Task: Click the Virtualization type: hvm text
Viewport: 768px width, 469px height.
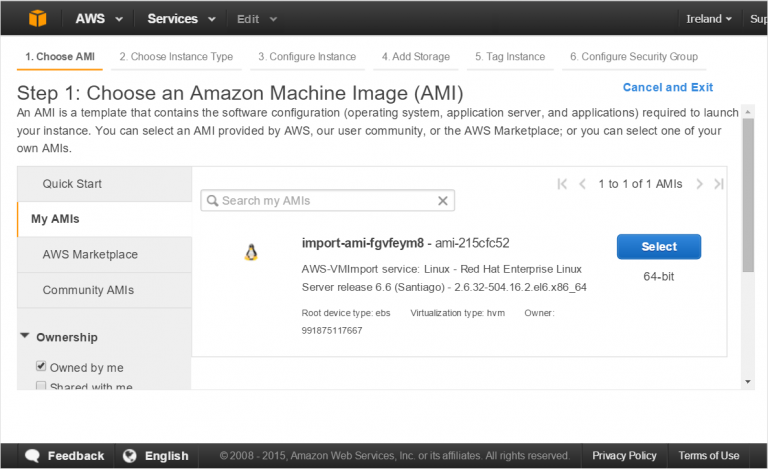Action: click(x=457, y=313)
